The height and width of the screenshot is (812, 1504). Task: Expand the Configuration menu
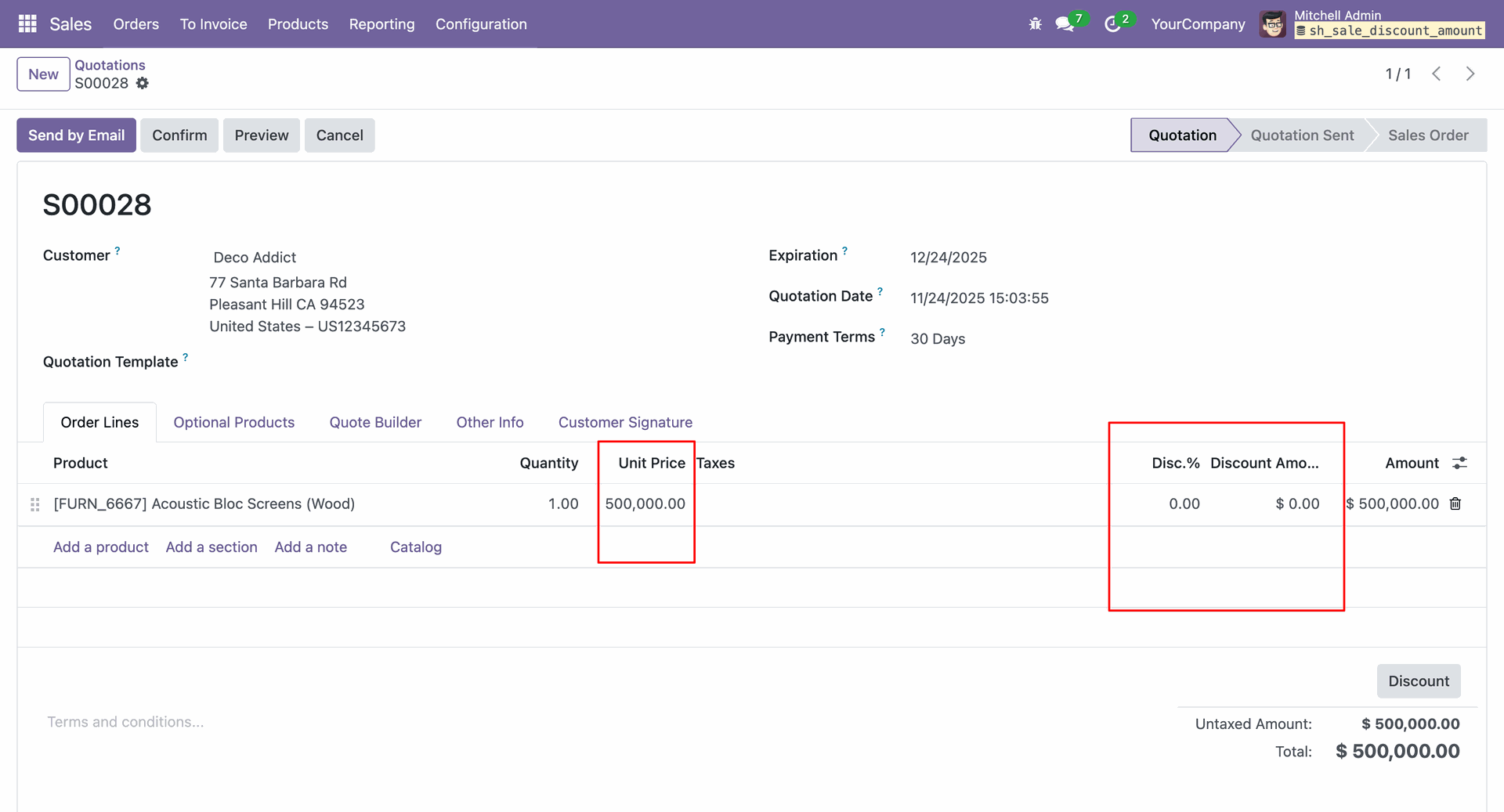tap(481, 24)
